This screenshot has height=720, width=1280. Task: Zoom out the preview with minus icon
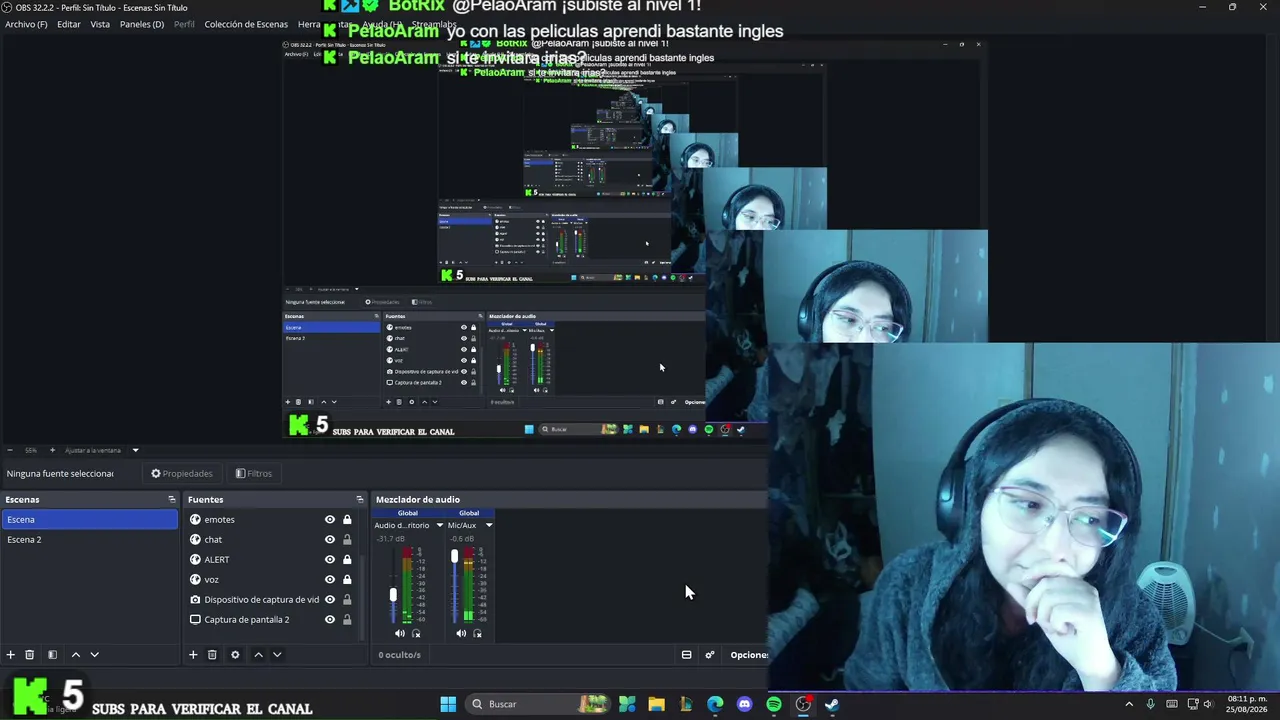[x=10, y=450]
